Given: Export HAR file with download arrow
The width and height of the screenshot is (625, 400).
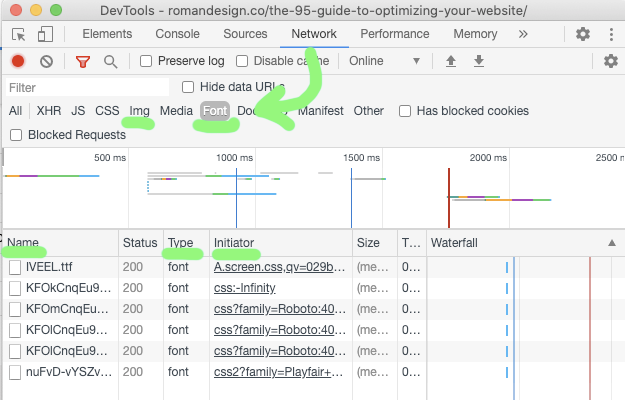Looking at the screenshot, I should 479,61.
